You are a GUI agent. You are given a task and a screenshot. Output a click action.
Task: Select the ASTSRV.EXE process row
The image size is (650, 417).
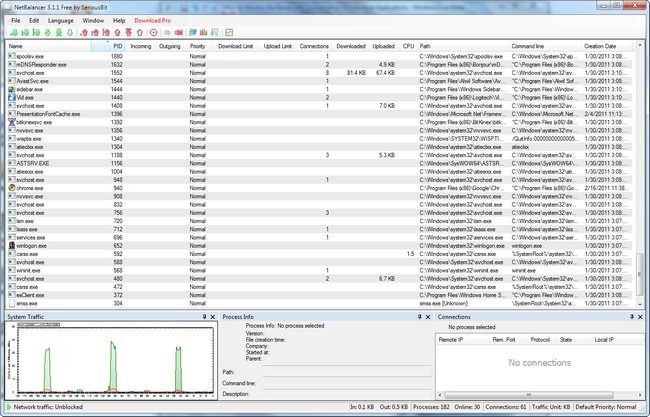click(x=319, y=163)
